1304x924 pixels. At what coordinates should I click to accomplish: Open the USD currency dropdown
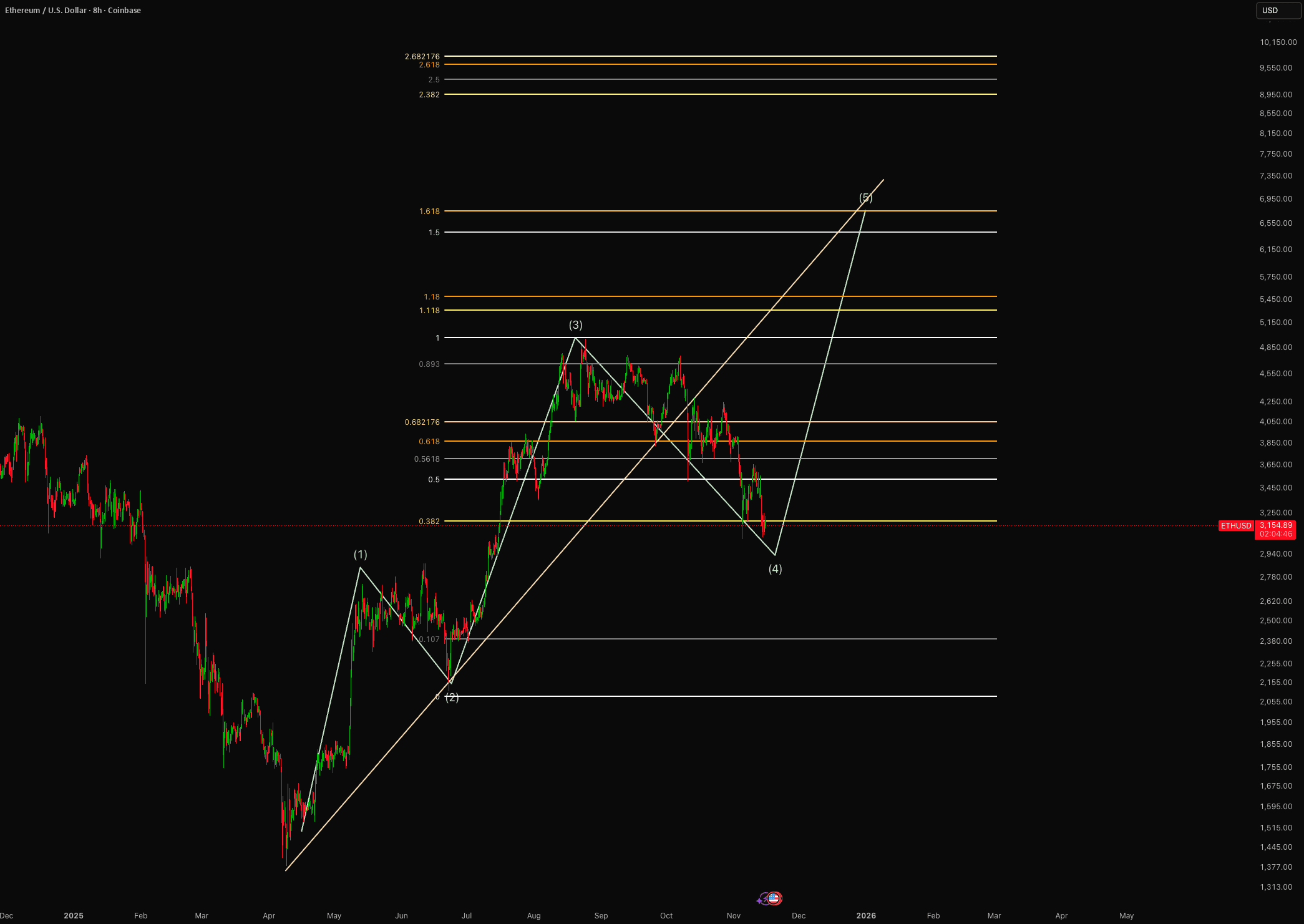pyautogui.click(x=1277, y=10)
